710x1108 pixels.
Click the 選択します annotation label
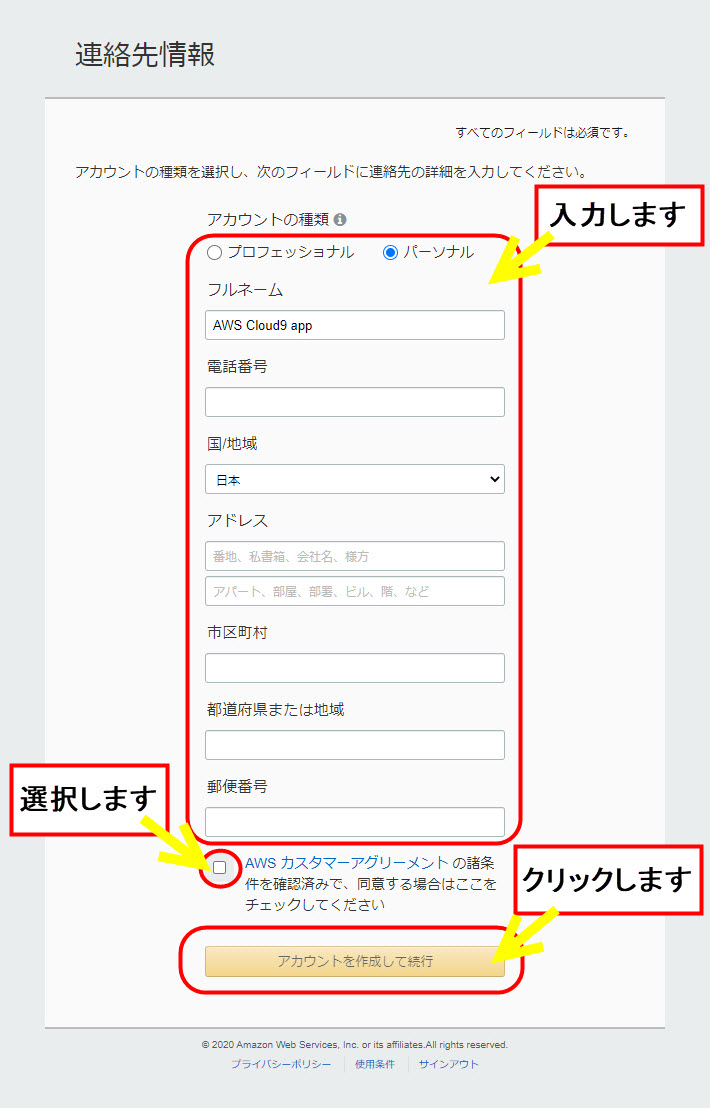pyautogui.click(x=89, y=799)
